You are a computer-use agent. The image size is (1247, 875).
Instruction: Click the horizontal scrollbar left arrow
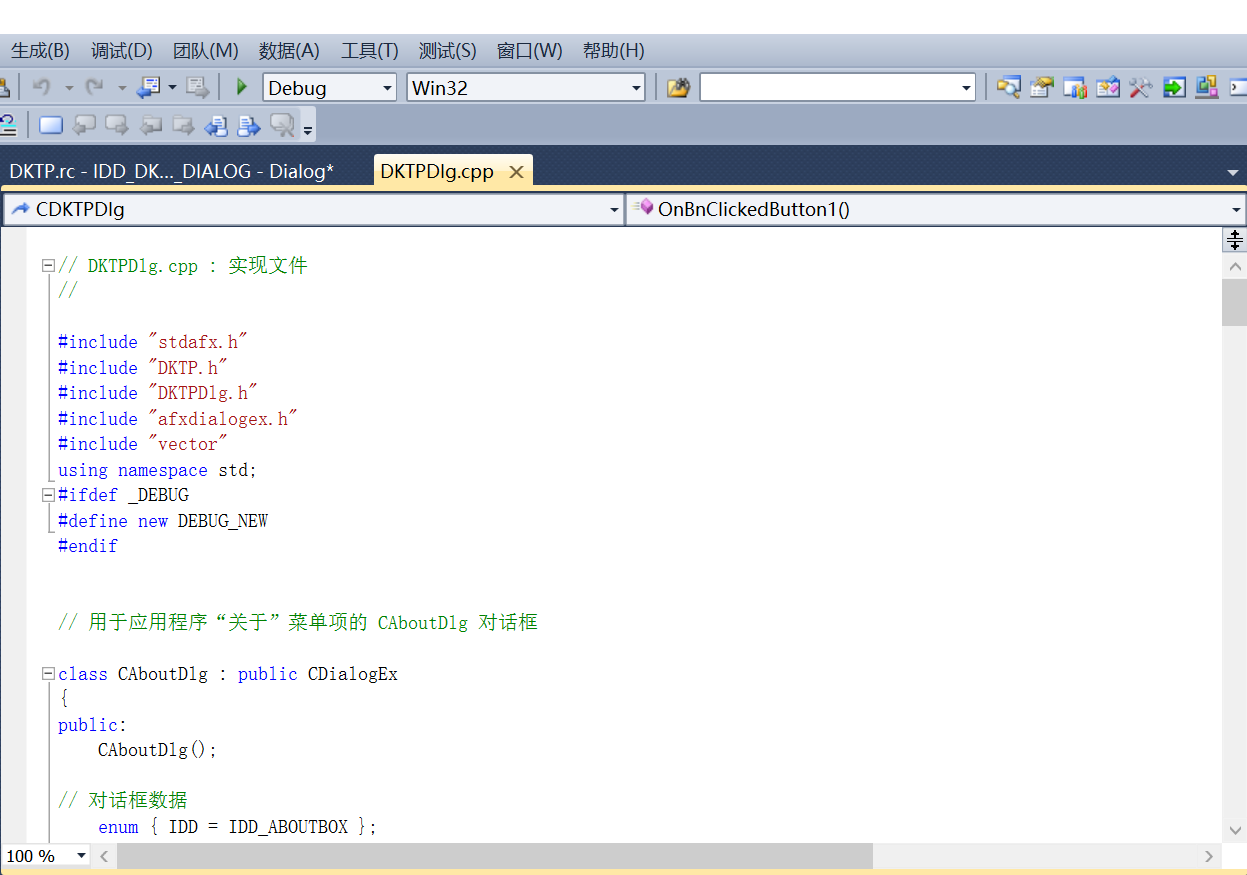click(x=104, y=856)
